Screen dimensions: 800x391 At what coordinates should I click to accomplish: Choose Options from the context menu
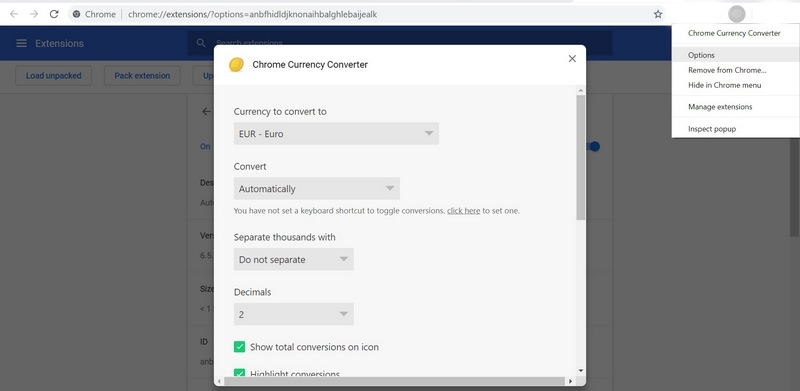(735, 55)
